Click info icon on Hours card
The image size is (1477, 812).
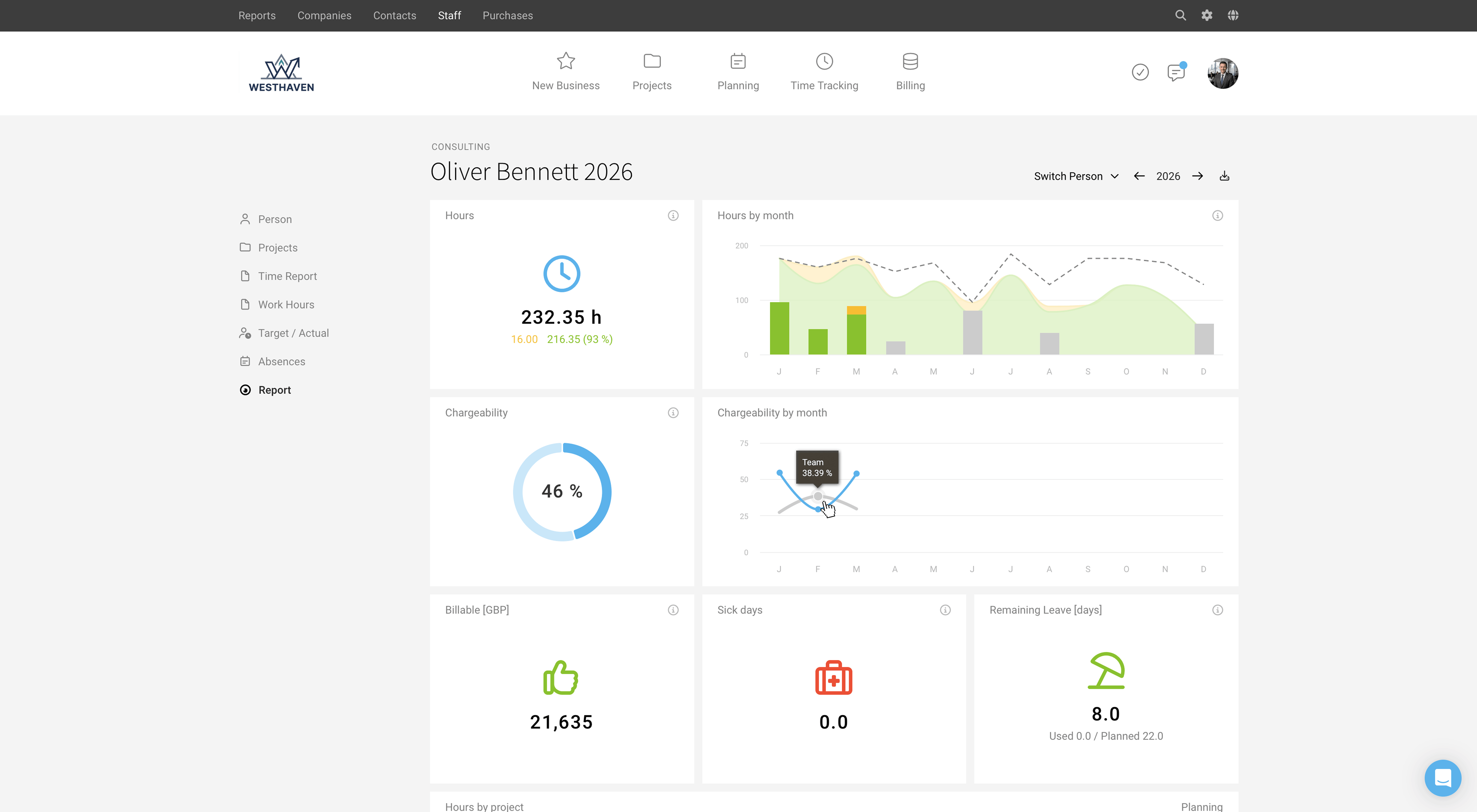pos(673,215)
